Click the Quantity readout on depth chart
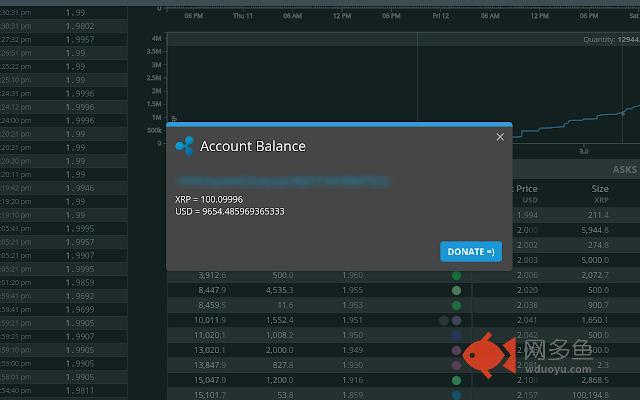The width and height of the screenshot is (640, 400). [x=611, y=40]
